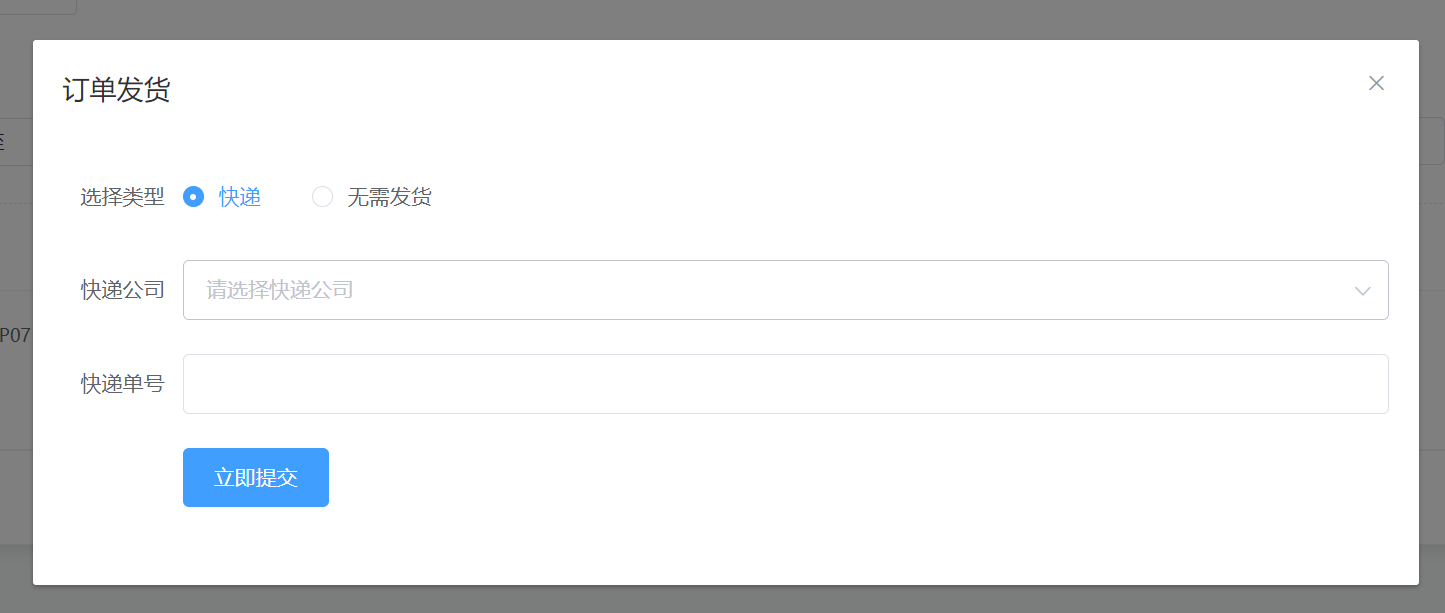Image resolution: width=1445 pixels, height=613 pixels.
Task: Click the dimmed field on the left edge
Action: tap(16, 141)
